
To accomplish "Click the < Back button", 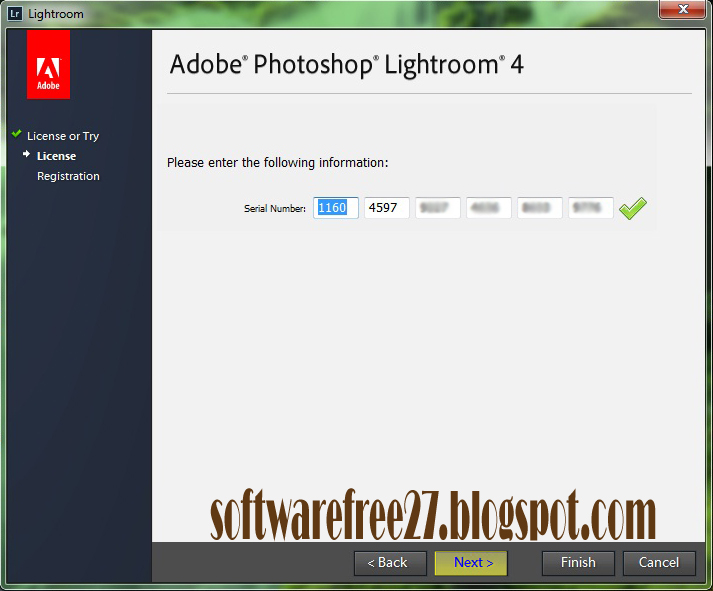I will coord(390,563).
